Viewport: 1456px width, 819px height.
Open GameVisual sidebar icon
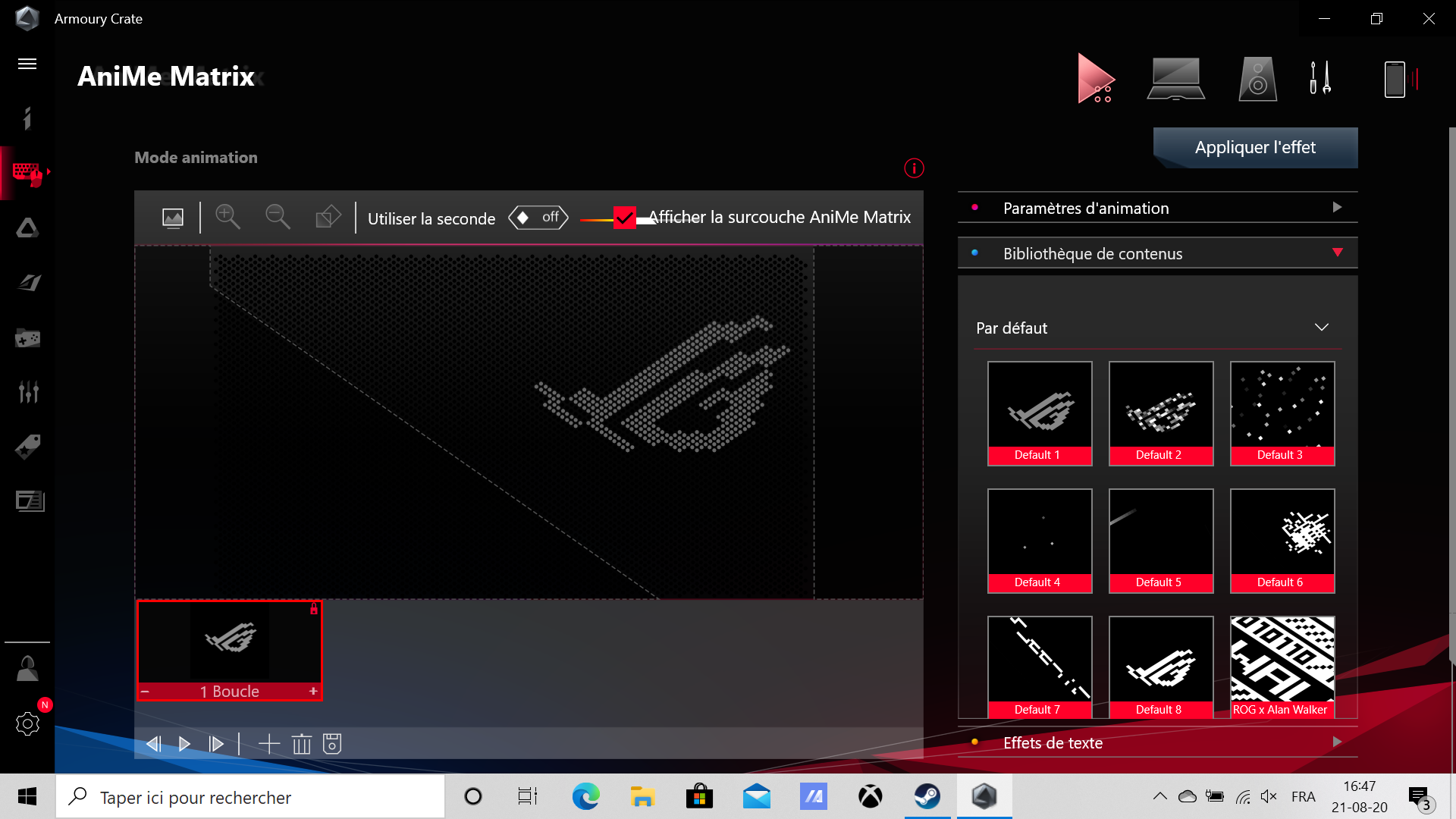29,283
